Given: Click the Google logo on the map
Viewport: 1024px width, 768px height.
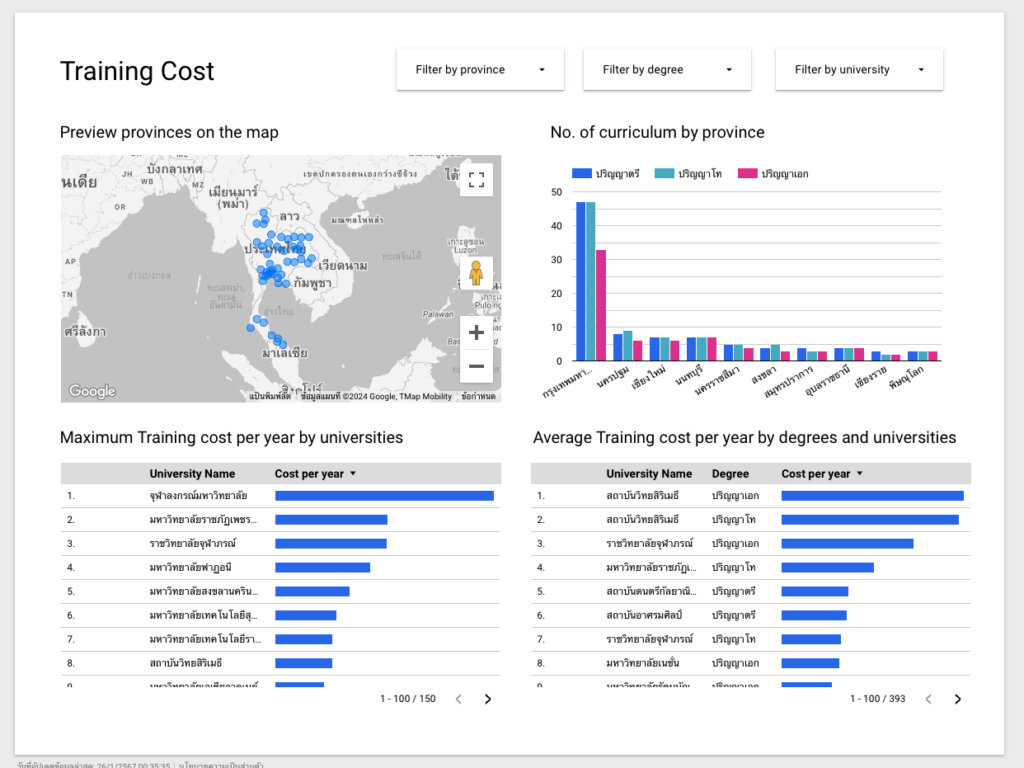Looking at the screenshot, I should click(92, 391).
